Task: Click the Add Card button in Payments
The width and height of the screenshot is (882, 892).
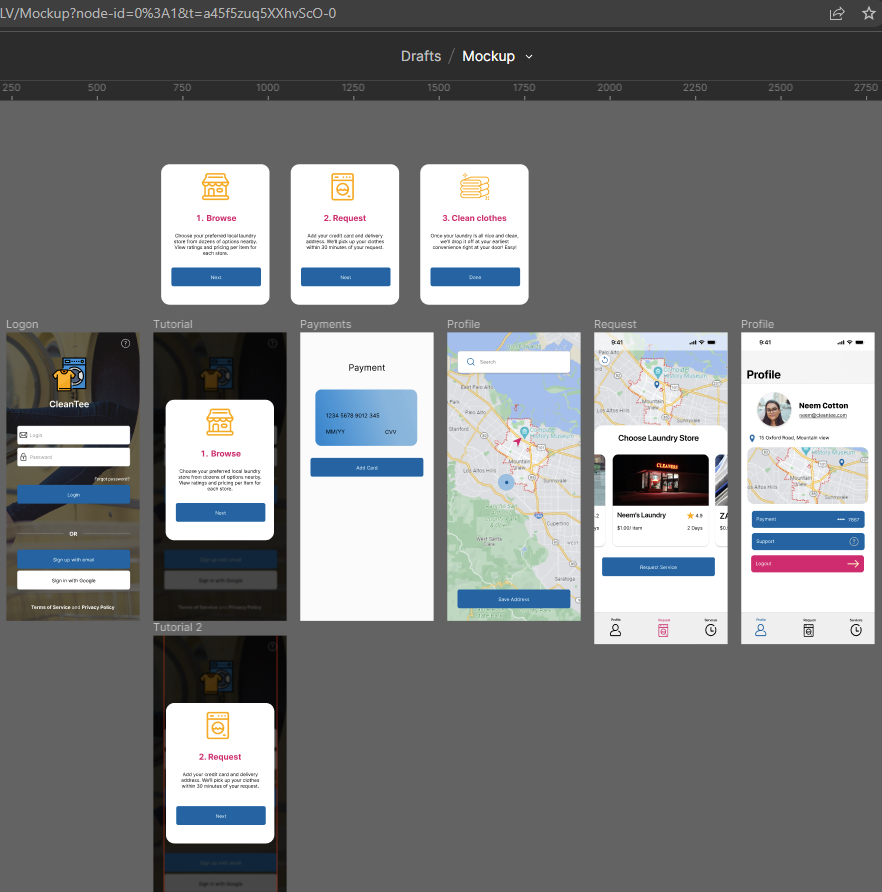Action: pyautogui.click(x=366, y=467)
